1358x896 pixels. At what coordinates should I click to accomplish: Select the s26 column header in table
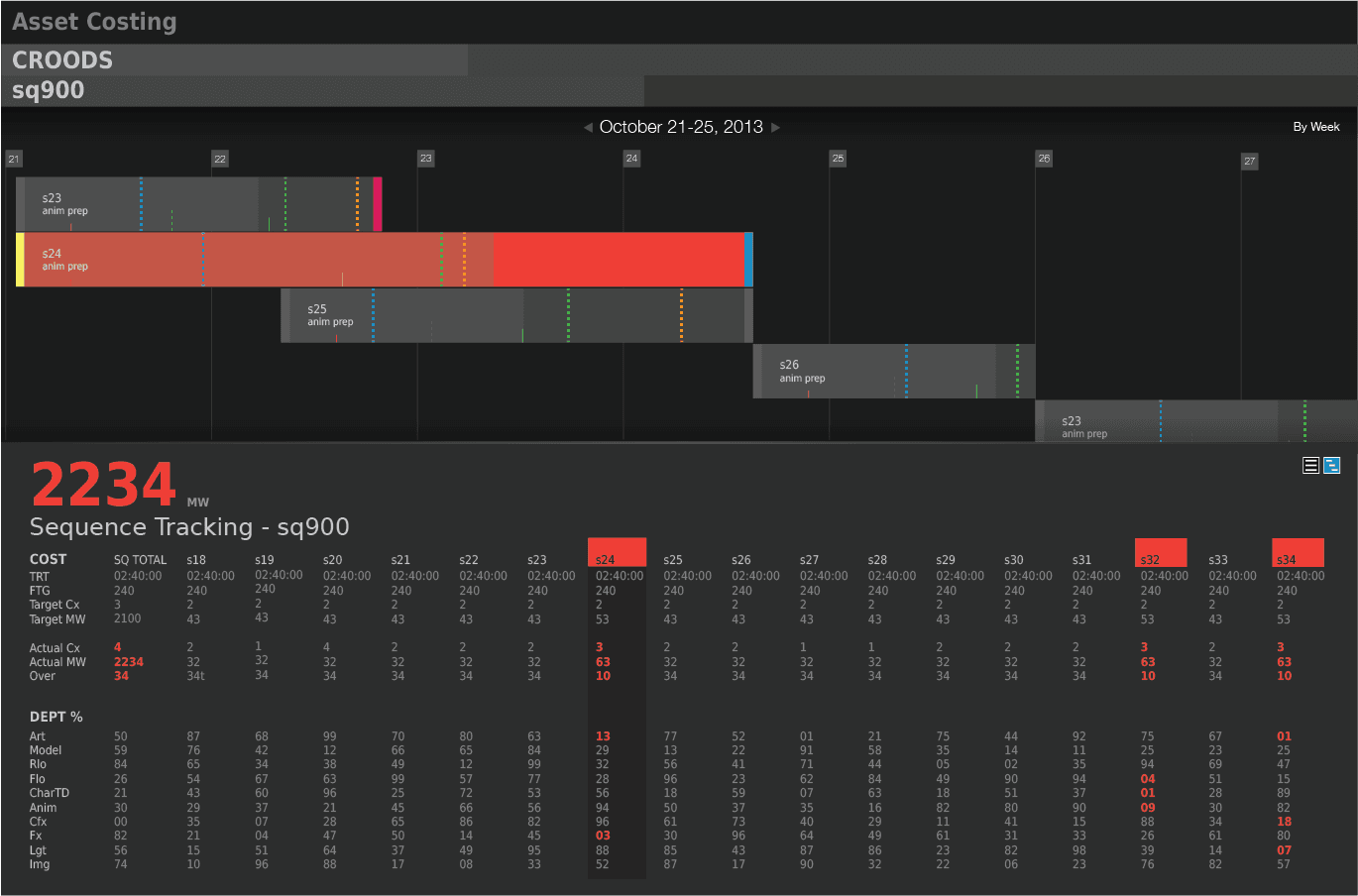pyautogui.click(x=741, y=560)
